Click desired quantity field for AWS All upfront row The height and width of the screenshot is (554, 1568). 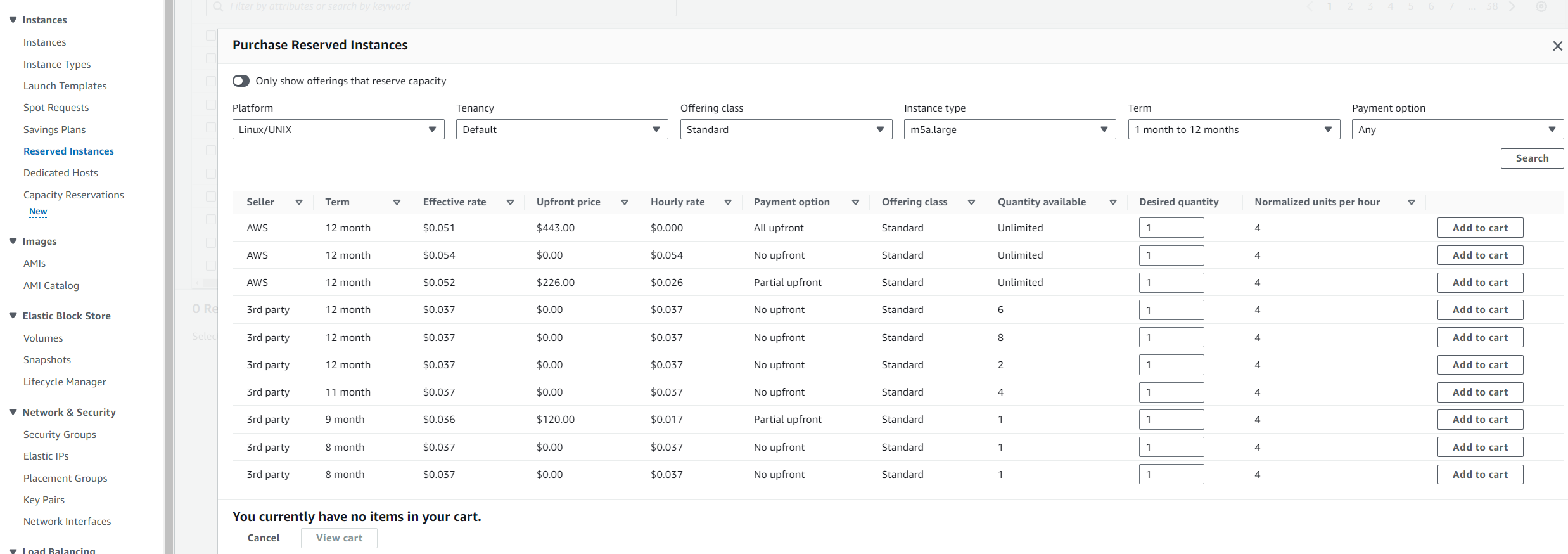(x=1171, y=228)
